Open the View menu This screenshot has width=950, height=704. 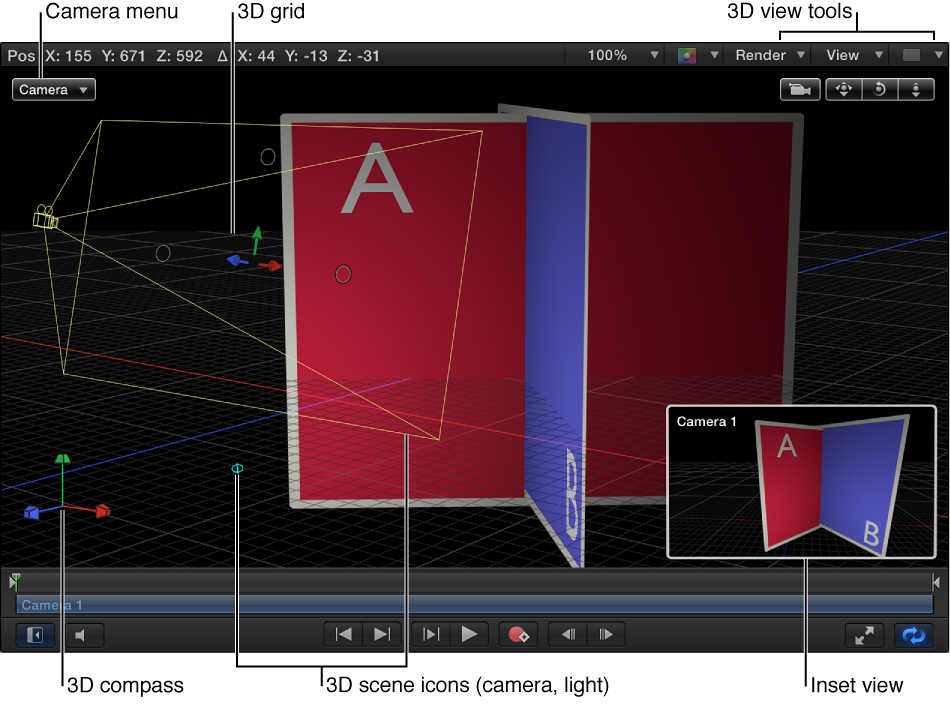(x=849, y=55)
